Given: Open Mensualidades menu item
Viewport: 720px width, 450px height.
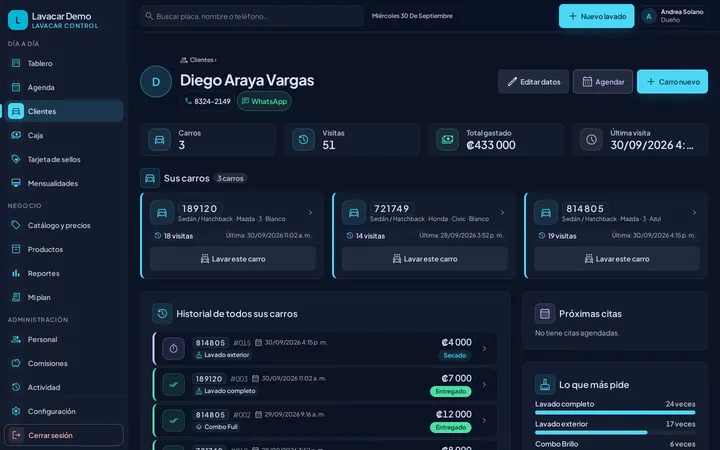Looking at the screenshot, I should [x=64, y=183].
